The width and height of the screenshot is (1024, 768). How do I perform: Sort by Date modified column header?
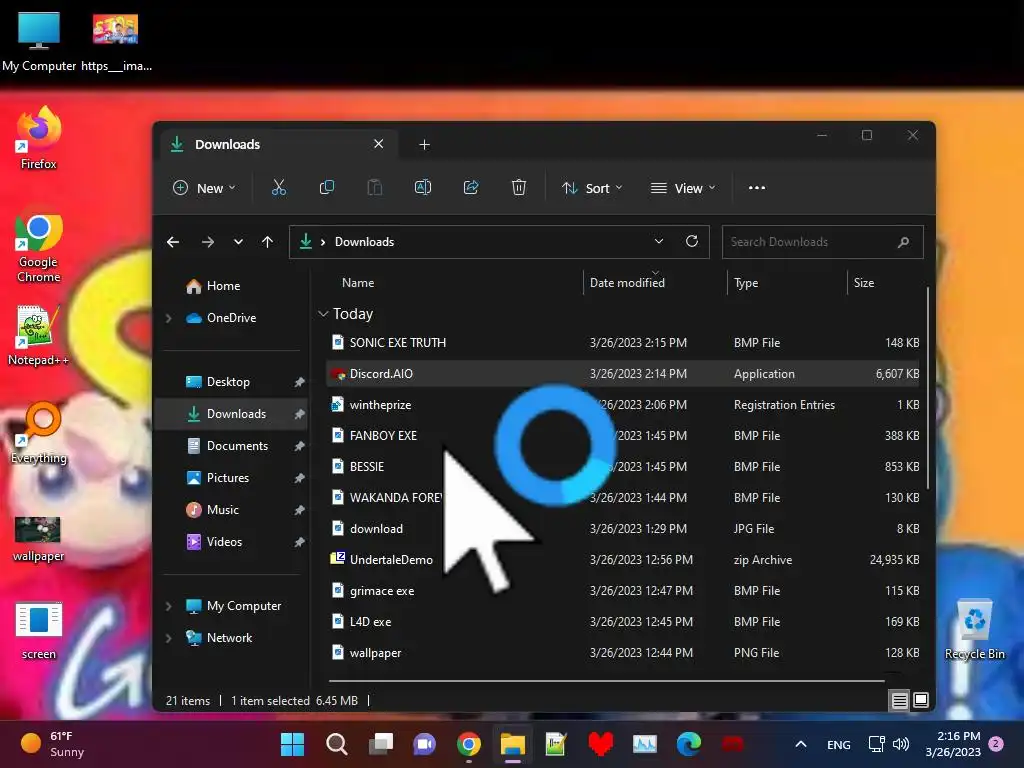point(627,283)
